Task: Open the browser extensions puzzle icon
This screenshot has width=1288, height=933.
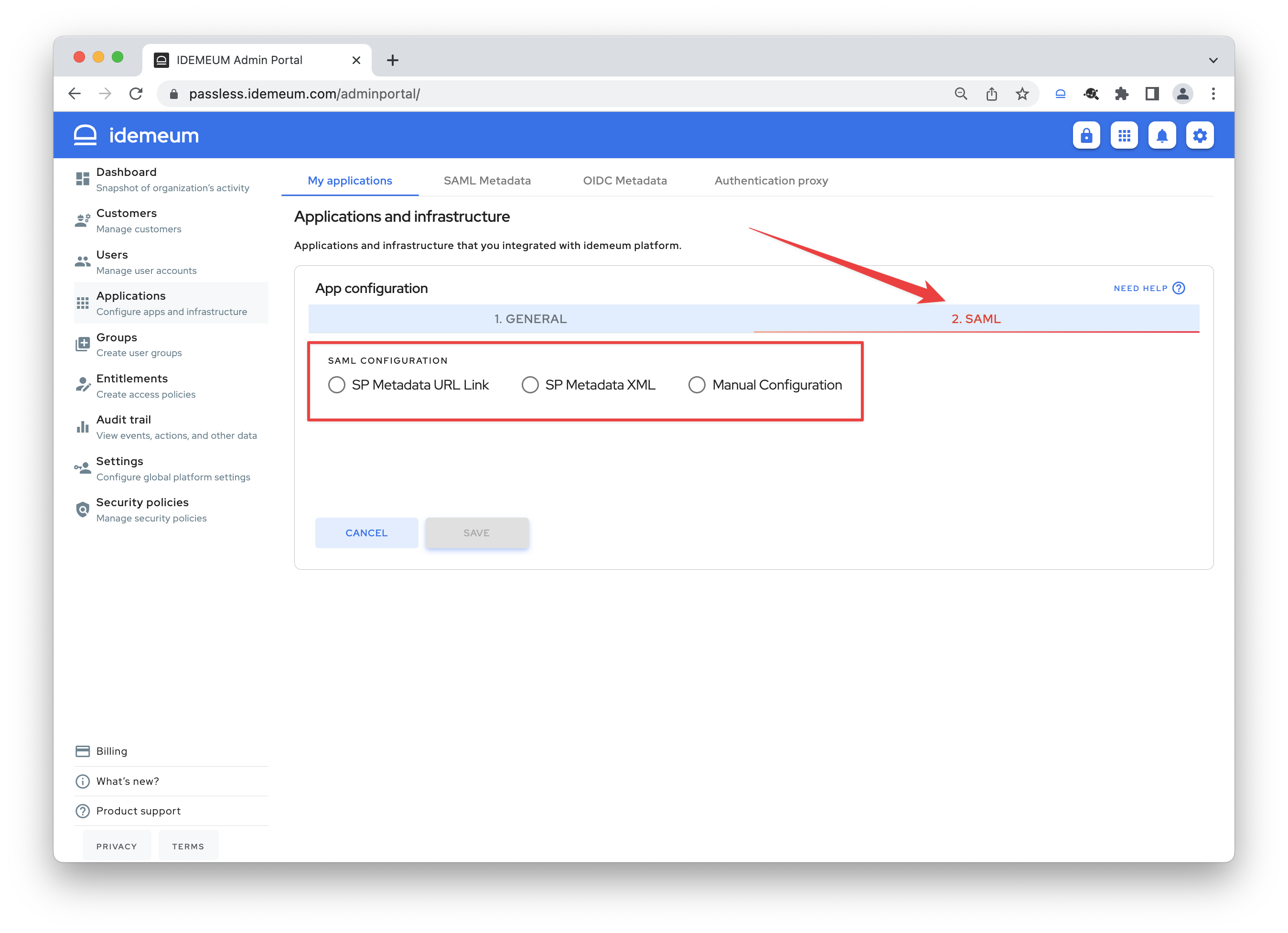Action: (1122, 94)
